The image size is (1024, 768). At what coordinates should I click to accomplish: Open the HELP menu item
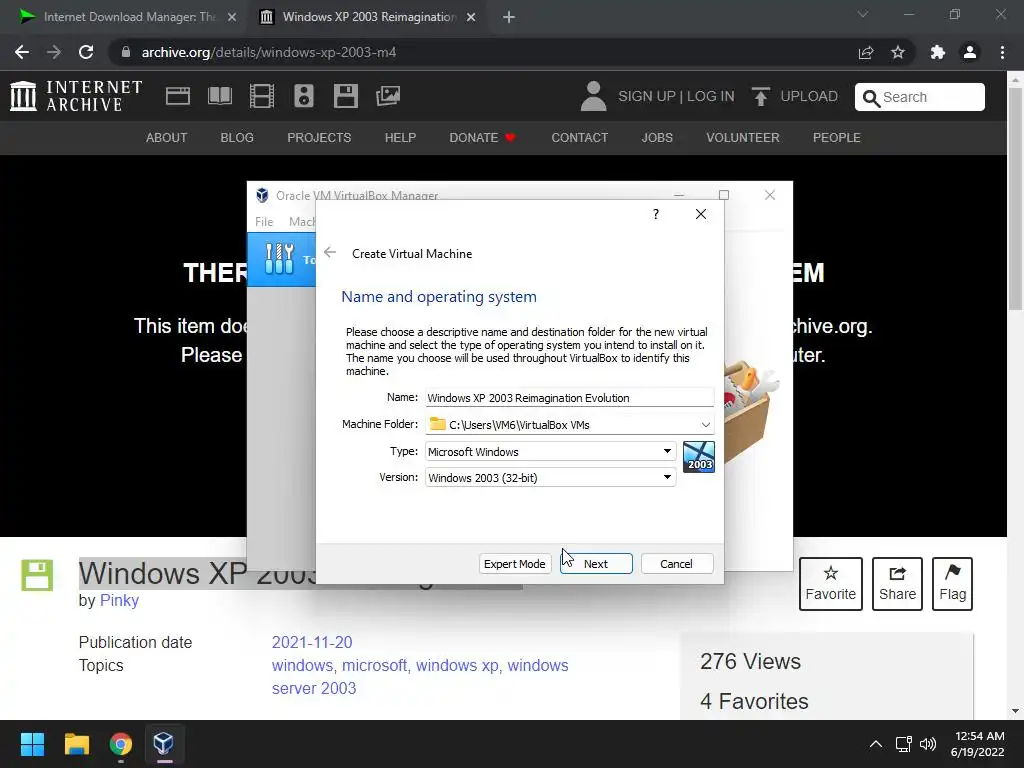click(400, 138)
